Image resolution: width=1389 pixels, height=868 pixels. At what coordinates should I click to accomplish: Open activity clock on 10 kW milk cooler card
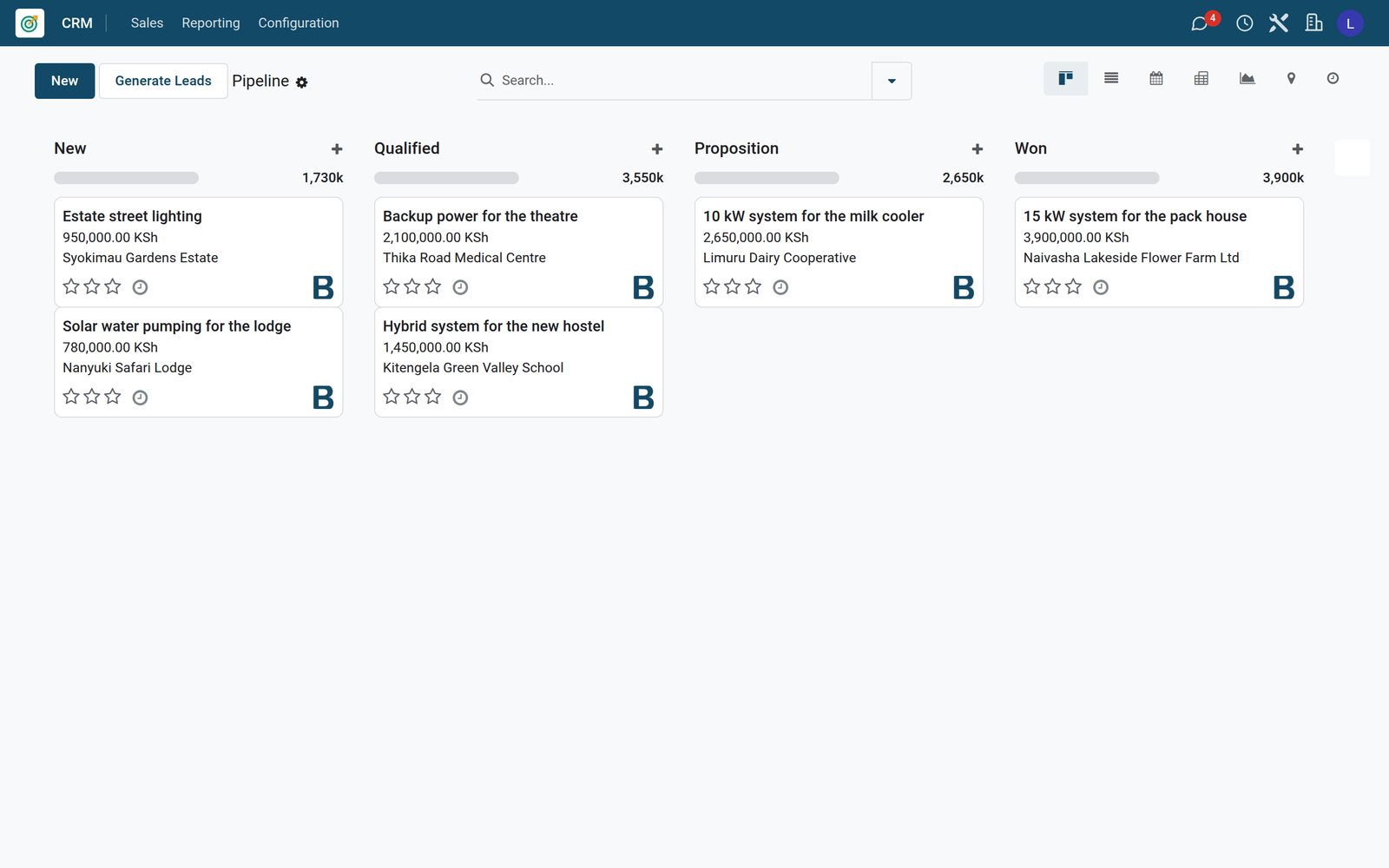[x=780, y=287]
